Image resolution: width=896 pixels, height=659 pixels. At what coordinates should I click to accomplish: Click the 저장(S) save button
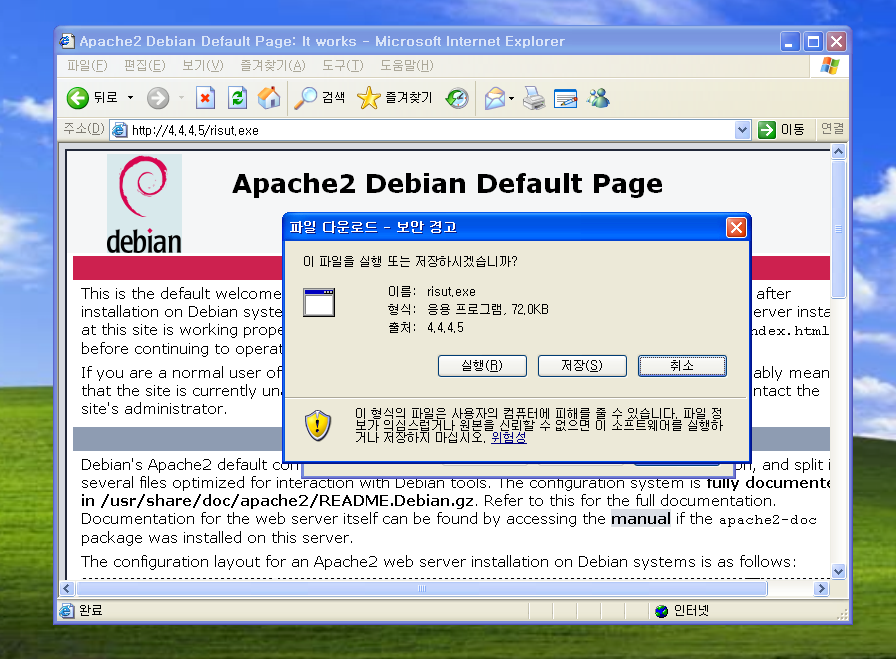[x=582, y=366]
